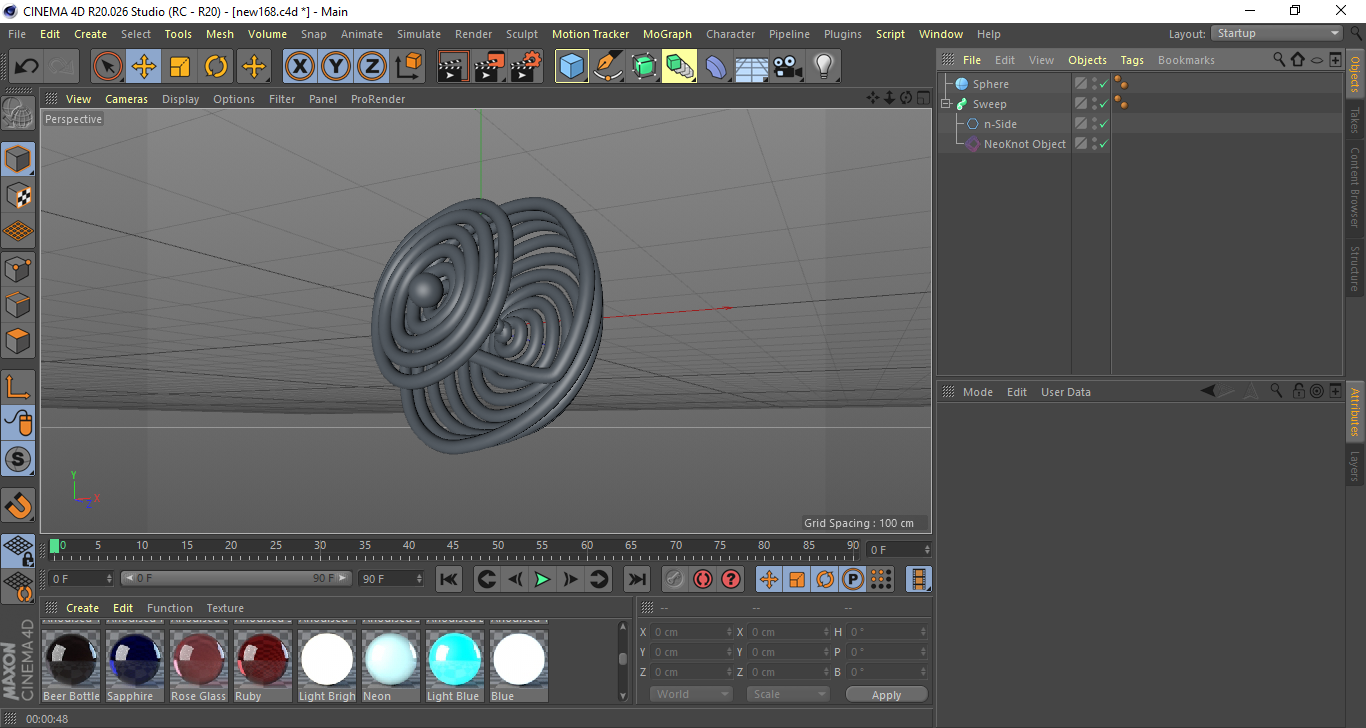Open the spline Pen tool
Image resolution: width=1366 pixels, height=728 pixels.
[x=608, y=67]
